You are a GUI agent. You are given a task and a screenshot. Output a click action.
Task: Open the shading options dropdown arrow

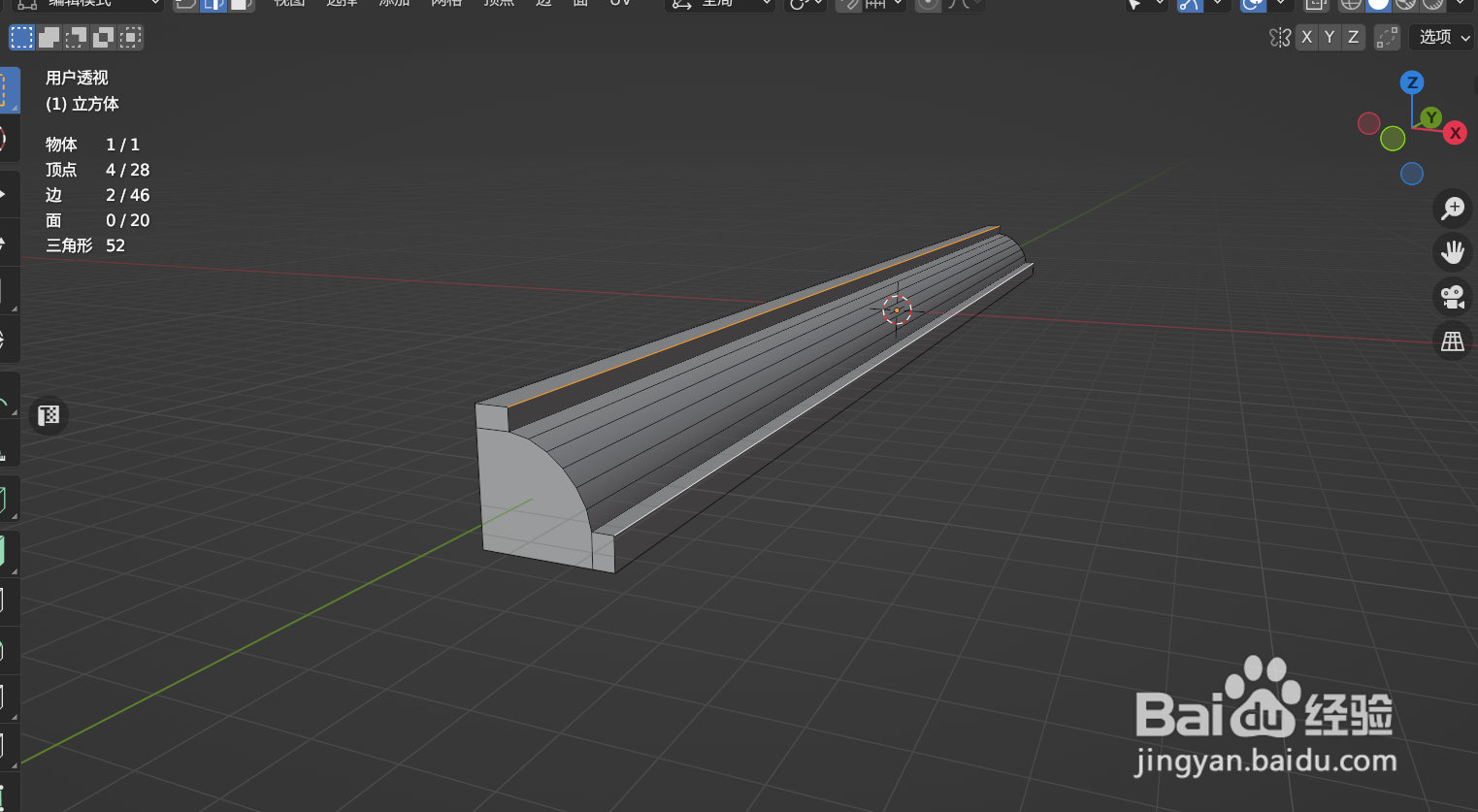coord(1460,4)
